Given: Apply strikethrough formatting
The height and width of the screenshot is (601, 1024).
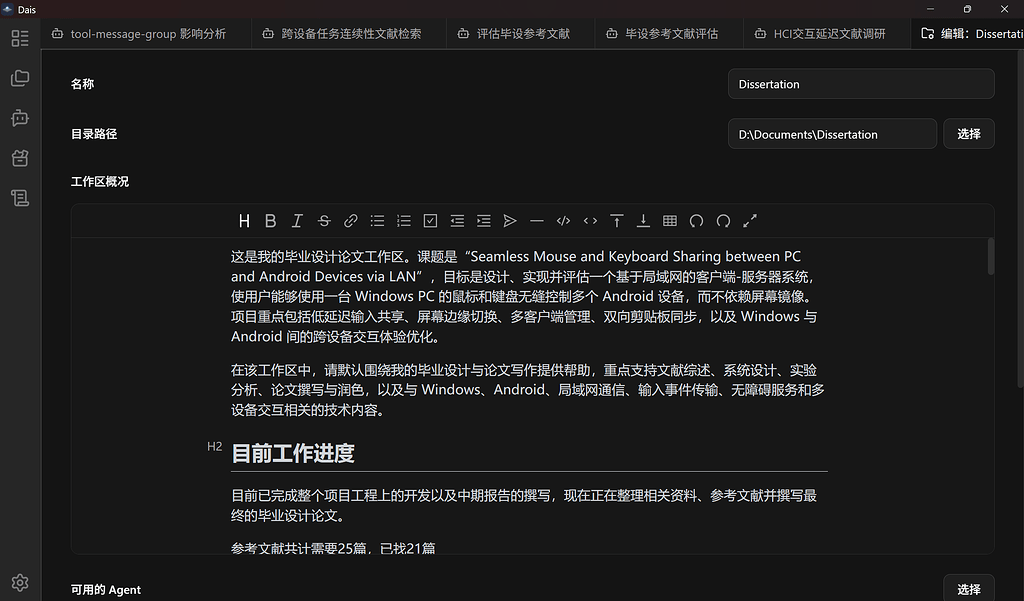Looking at the screenshot, I should (324, 221).
